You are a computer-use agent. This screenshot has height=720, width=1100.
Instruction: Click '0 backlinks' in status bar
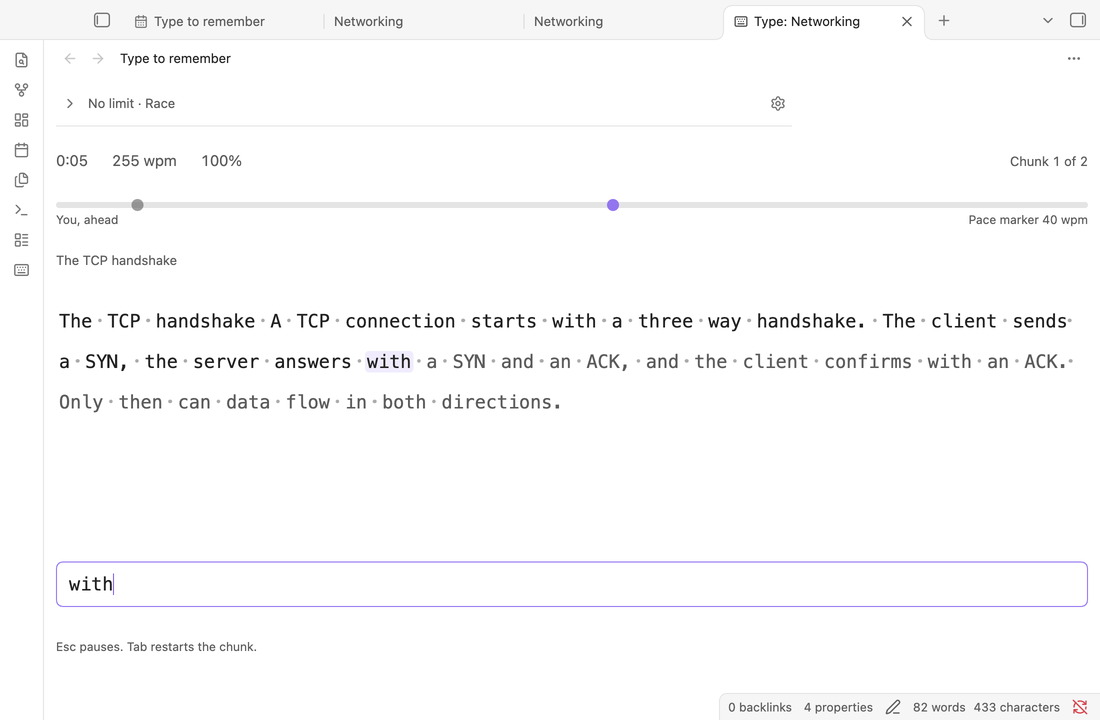[x=760, y=707]
